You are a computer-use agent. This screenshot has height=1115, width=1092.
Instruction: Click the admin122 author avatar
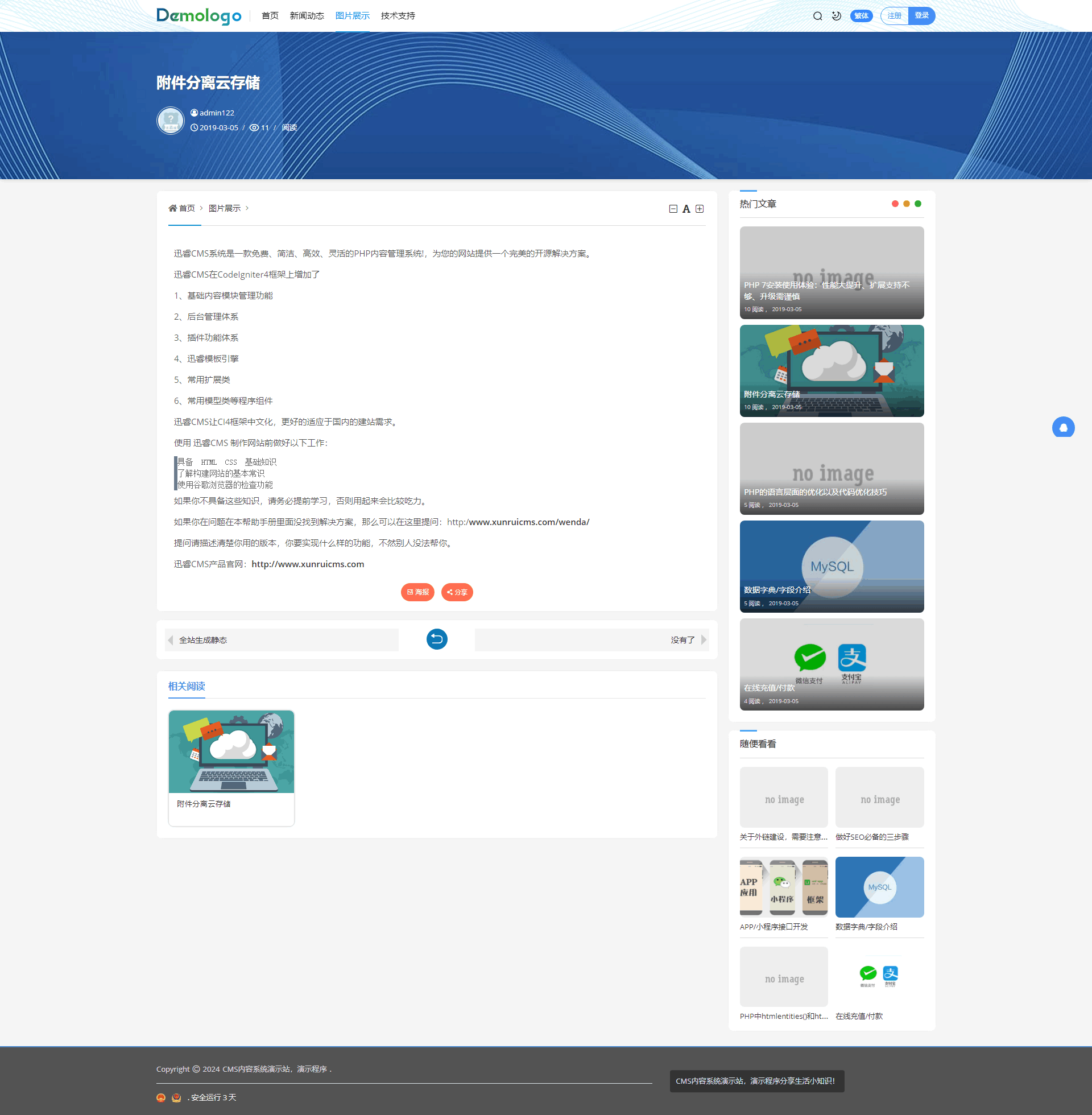(x=170, y=121)
